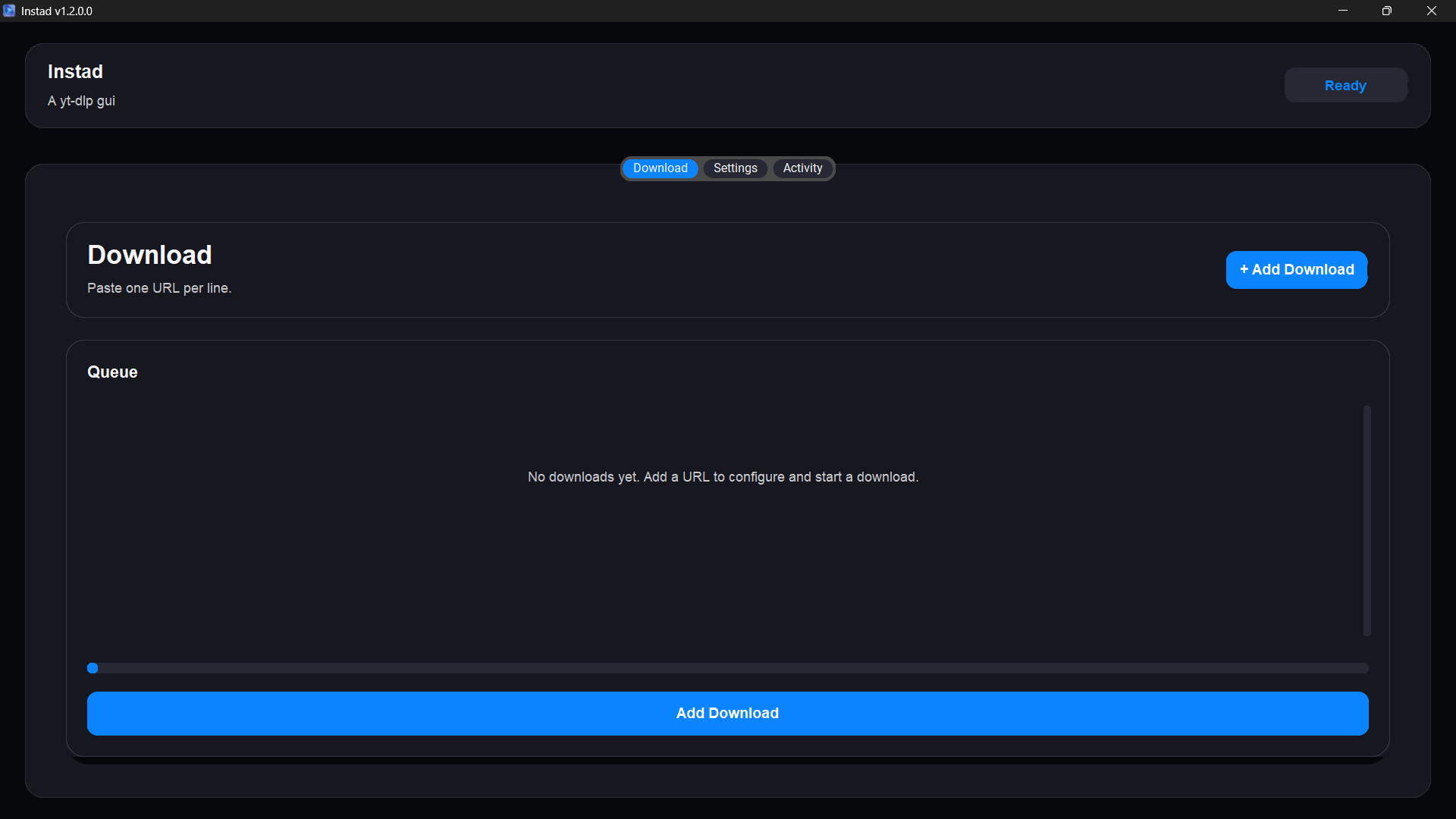Minimize the Instad window
The width and height of the screenshot is (1456, 819).
point(1343,11)
